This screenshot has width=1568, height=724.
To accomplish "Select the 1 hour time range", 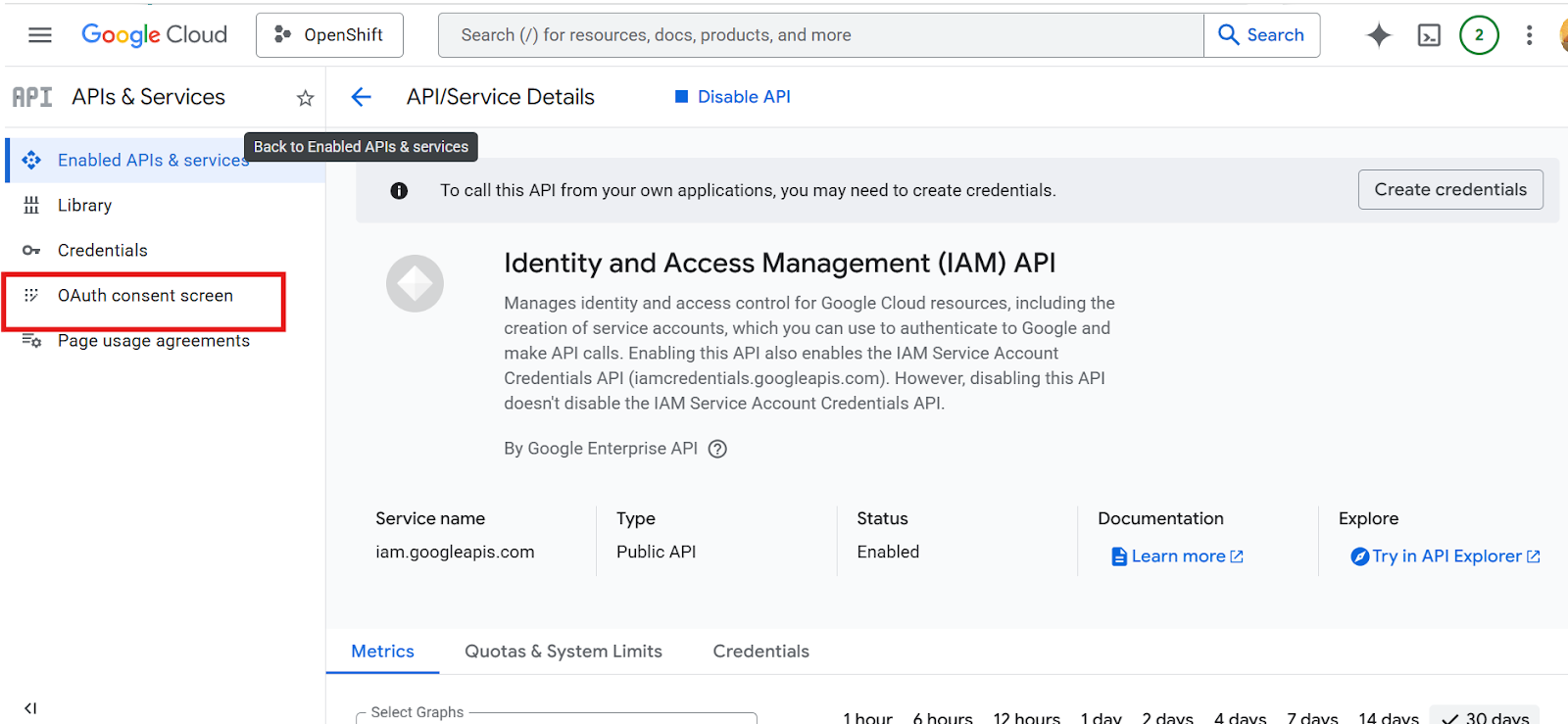I will (x=867, y=717).
